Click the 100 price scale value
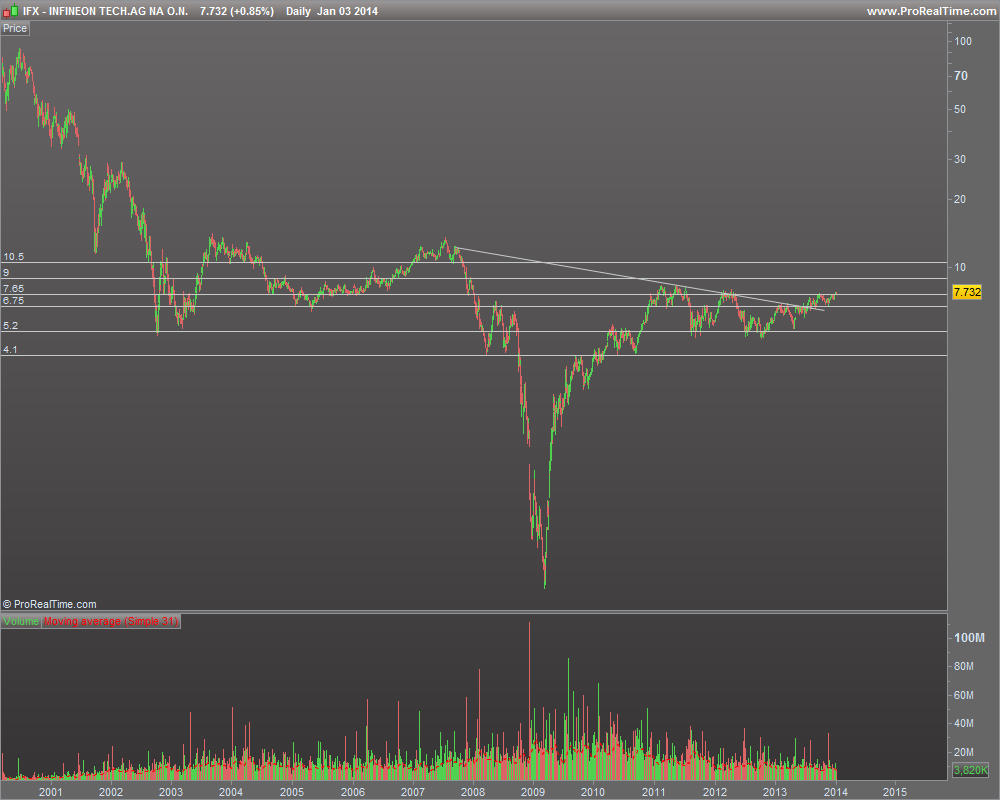 [963, 41]
